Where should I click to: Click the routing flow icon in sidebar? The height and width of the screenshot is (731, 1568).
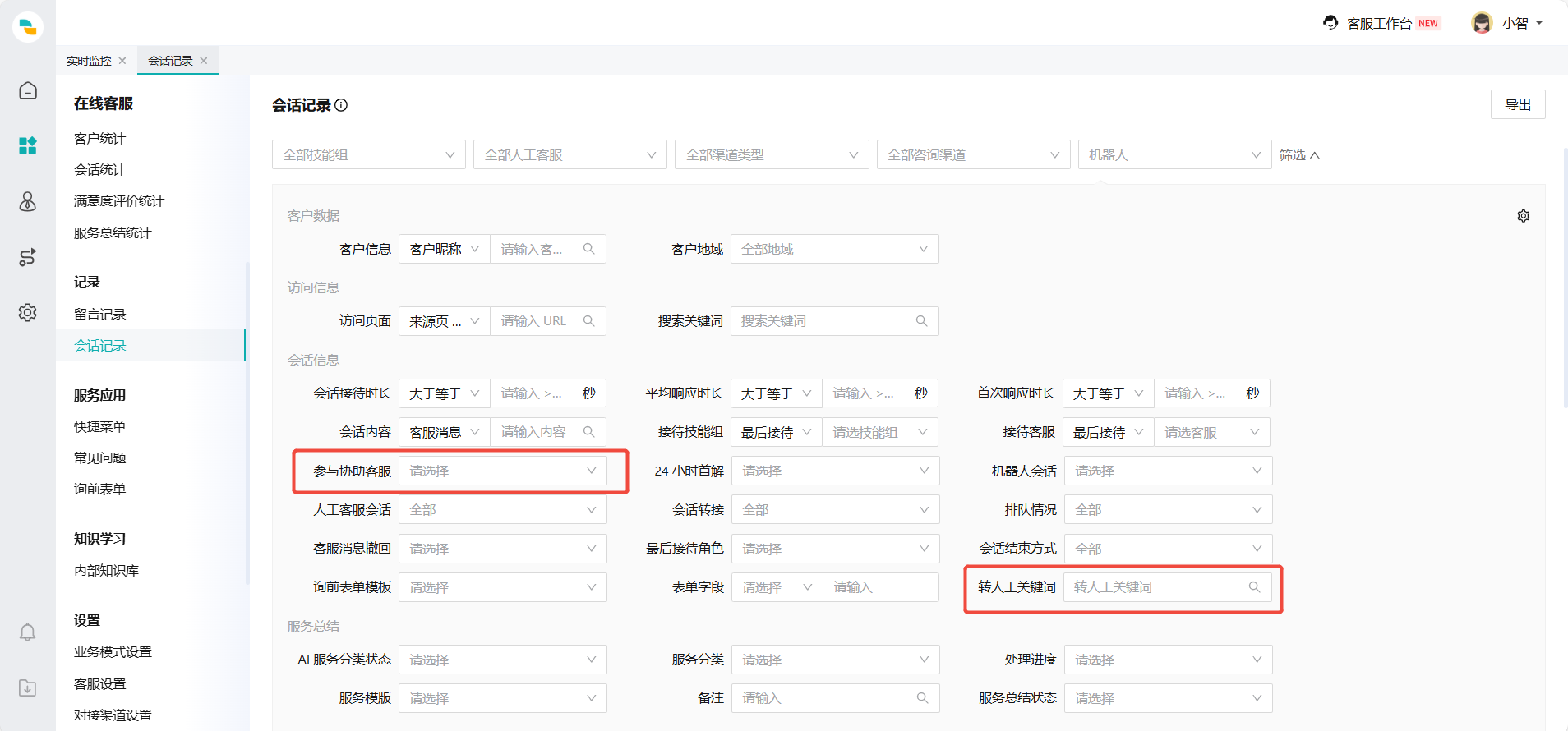[x=28, y=257]
